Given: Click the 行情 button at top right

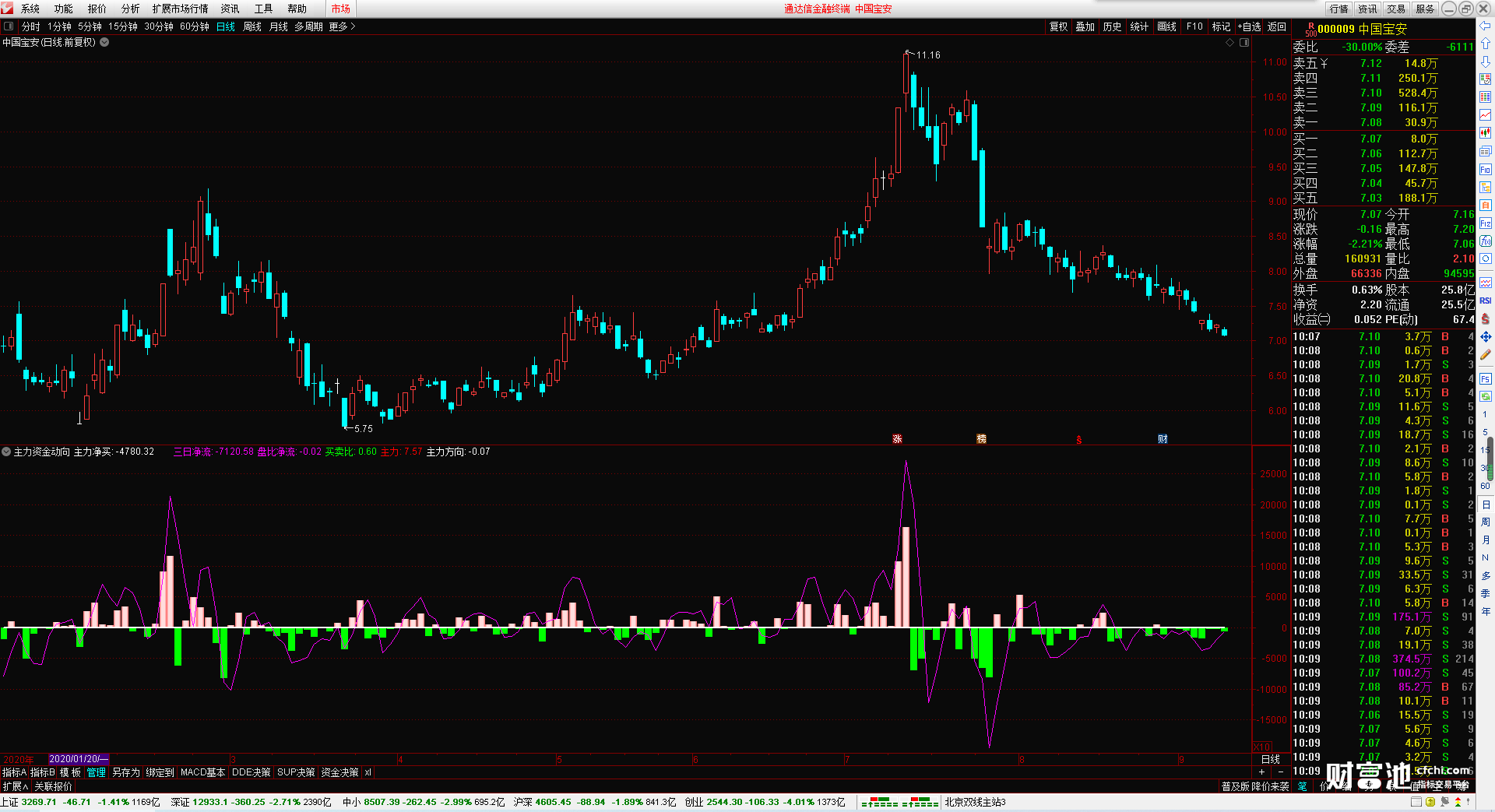Looking at the screenshot, I should pyautogui.click(x=1339, y=9).
